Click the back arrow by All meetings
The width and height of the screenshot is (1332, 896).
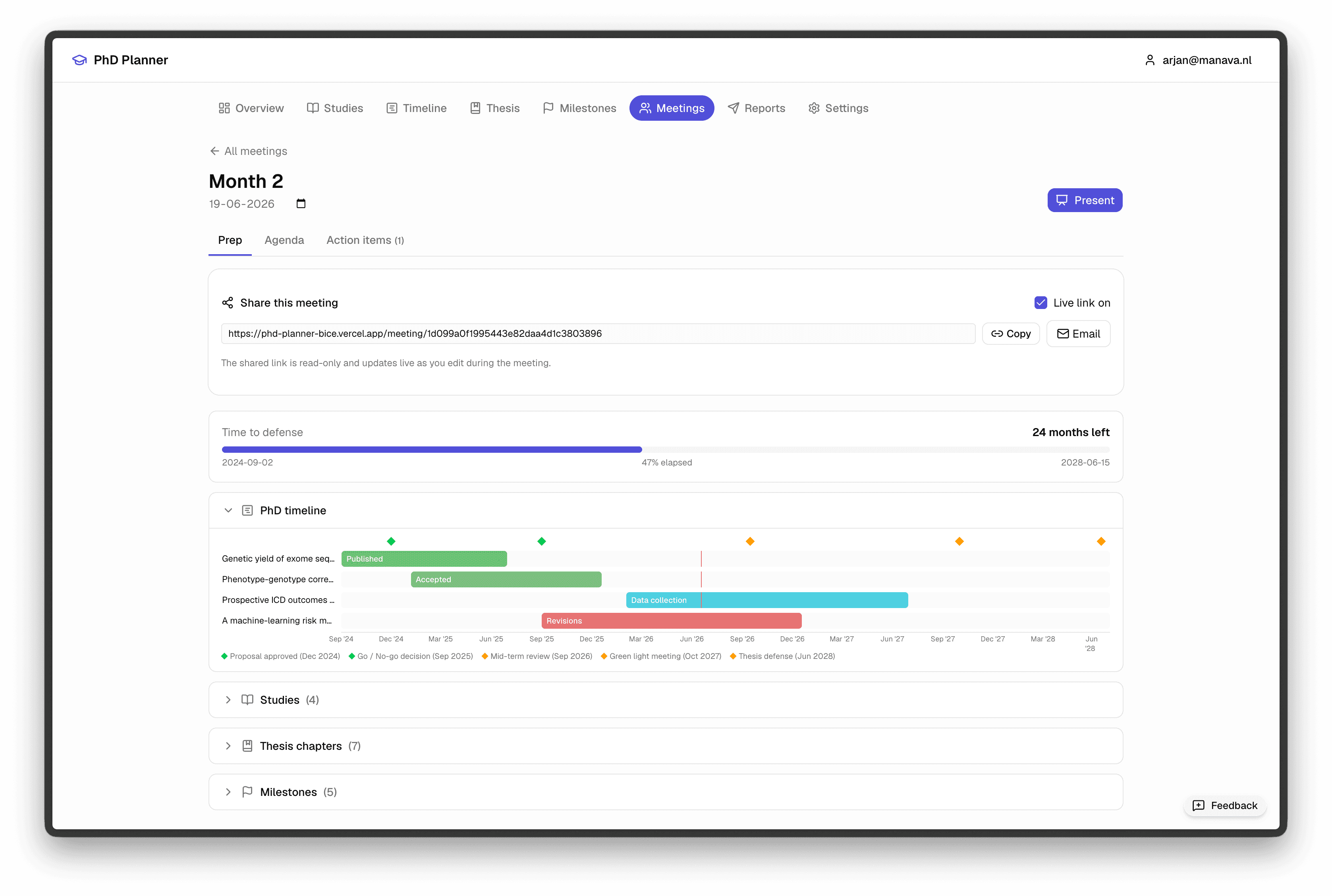[x=214, y=151]
